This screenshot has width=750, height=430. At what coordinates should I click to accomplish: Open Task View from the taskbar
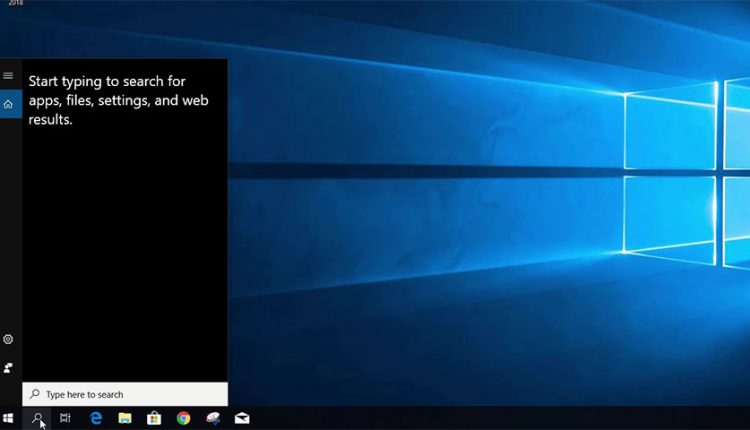[x=66, y=418]
